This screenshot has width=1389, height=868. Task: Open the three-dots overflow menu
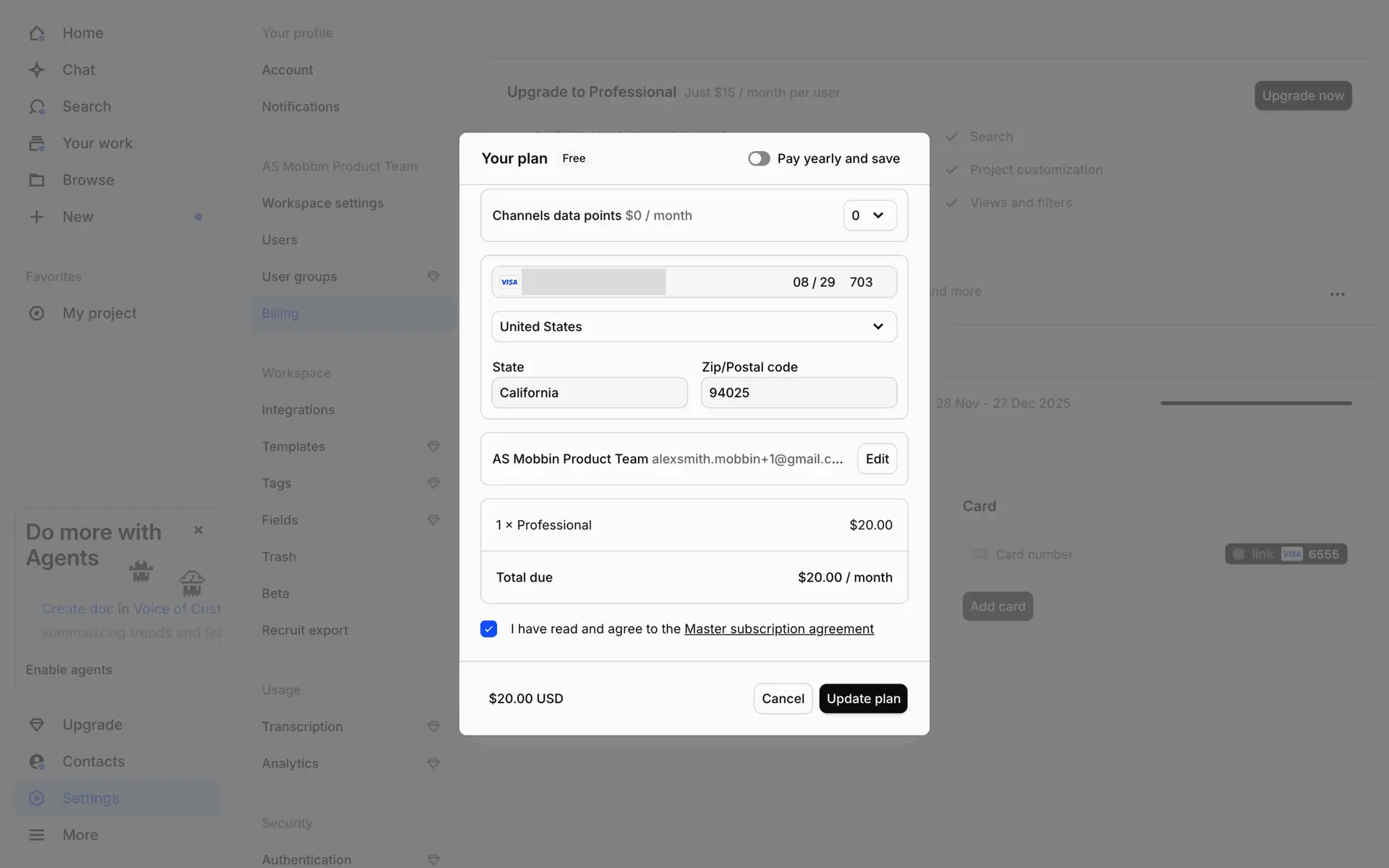(x=1337, y=294)
